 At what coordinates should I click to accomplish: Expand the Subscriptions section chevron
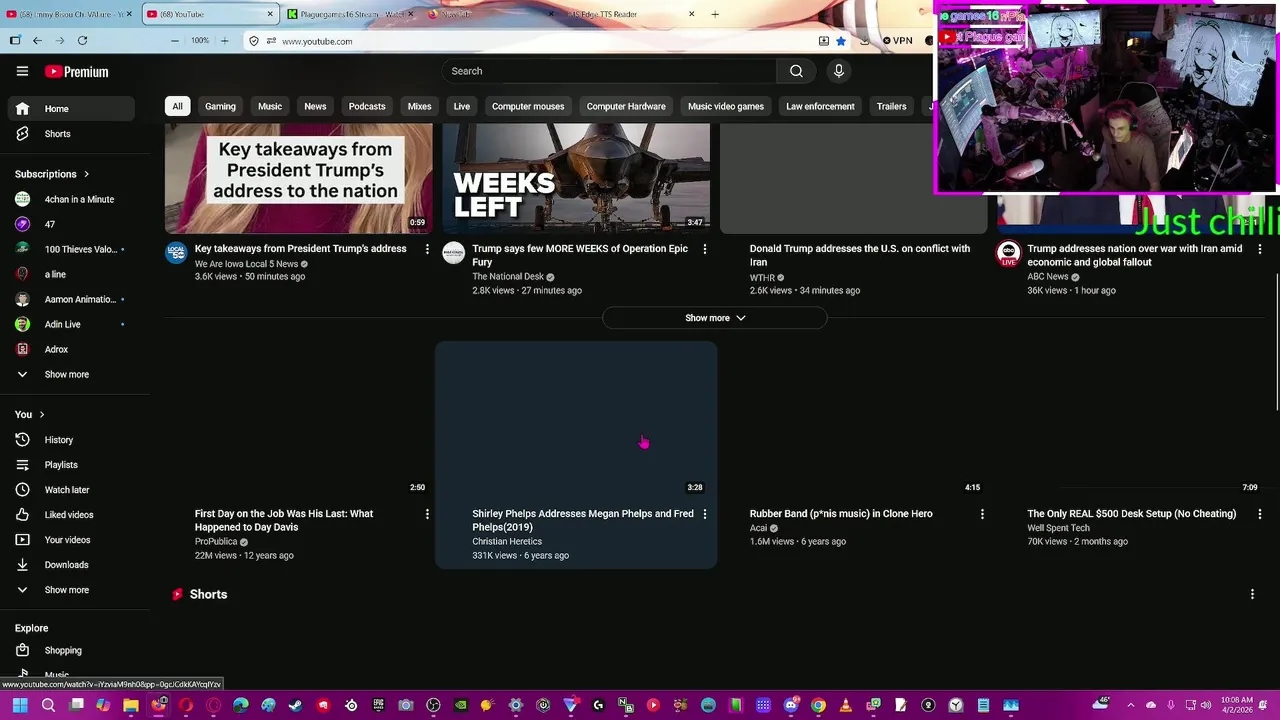tap(86, 174)
